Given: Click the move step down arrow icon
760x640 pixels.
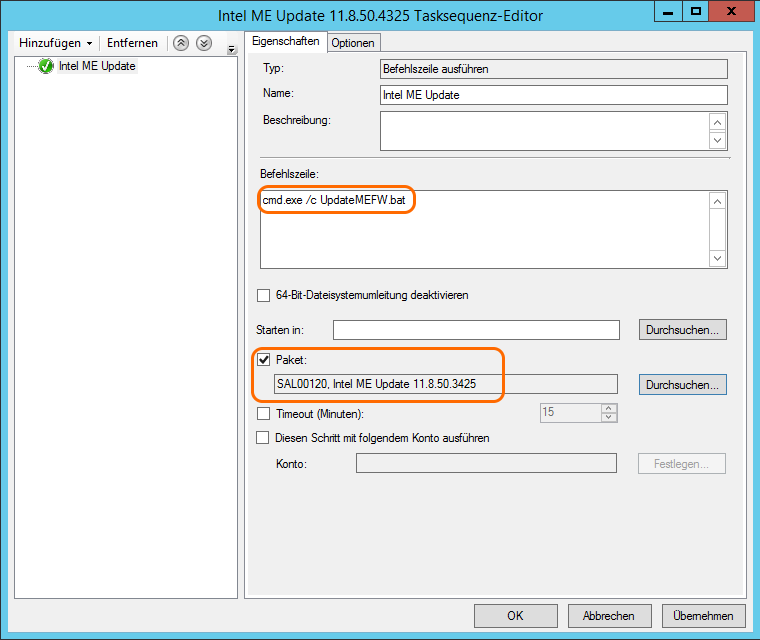Looking at the screenshot, I should pyautogui.click(x=203, y=43).
